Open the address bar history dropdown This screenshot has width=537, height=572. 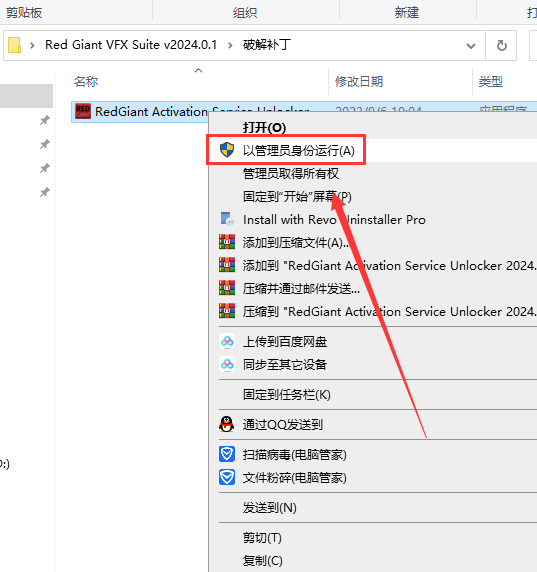pyautogui.click(x=471, y=46)
